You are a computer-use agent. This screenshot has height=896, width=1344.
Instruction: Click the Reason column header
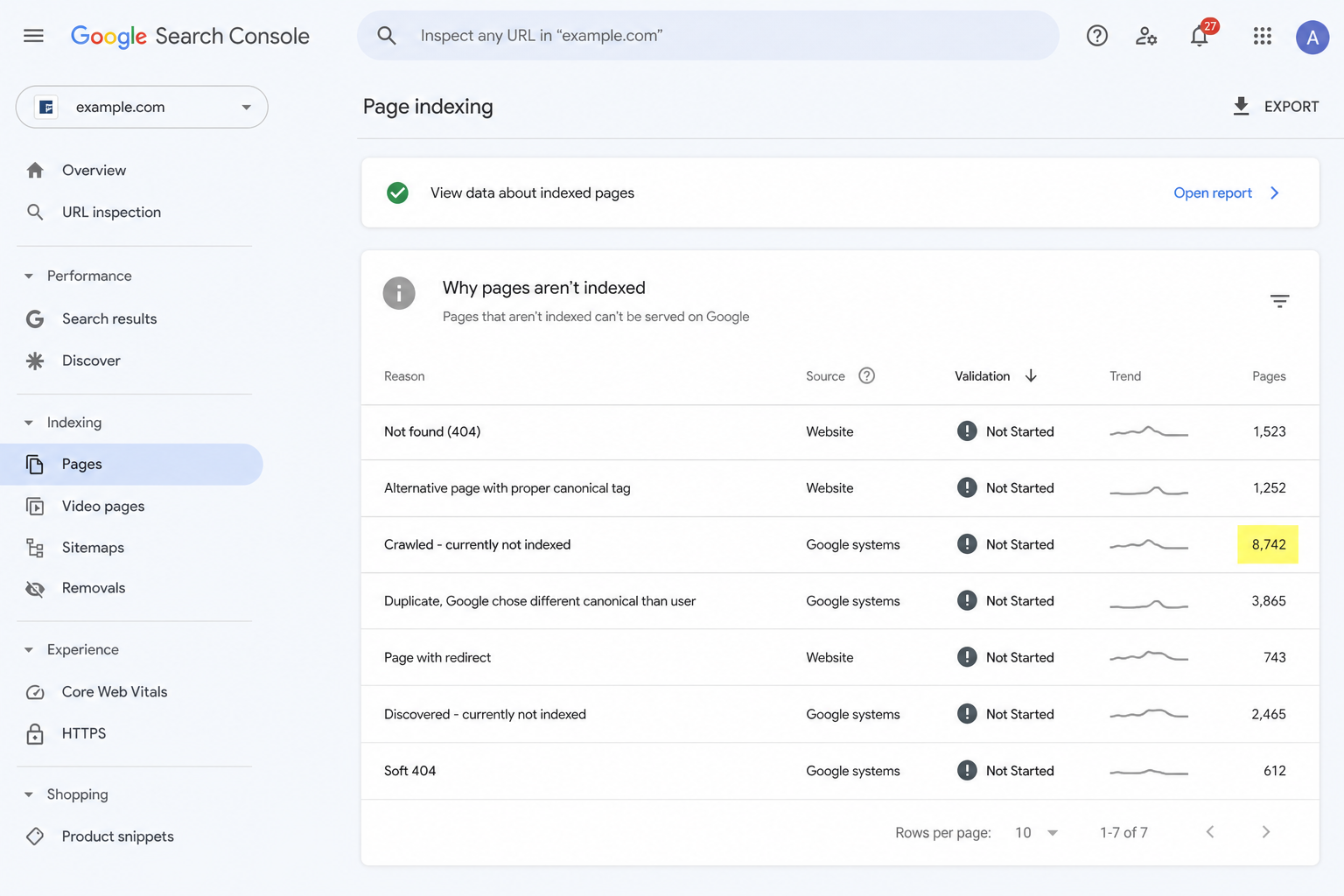click(x=404, y=376)
